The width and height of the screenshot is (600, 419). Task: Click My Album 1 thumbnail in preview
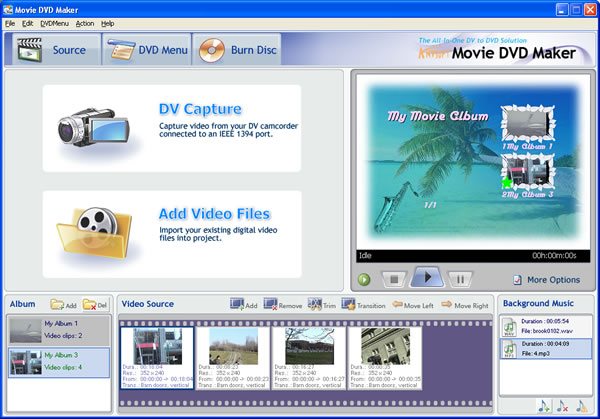tap(528, 123)
